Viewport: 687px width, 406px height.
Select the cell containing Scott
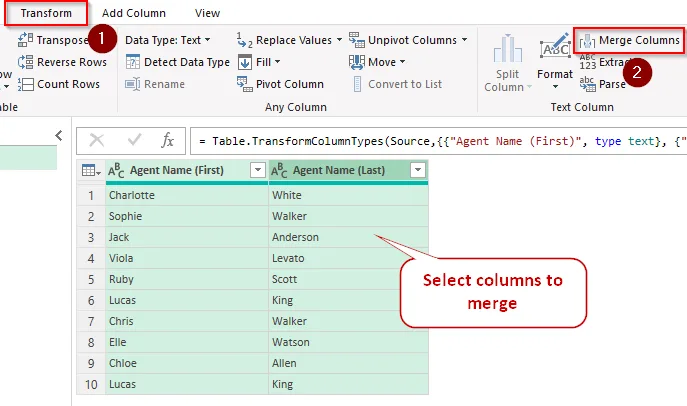(x=348, y=279)
